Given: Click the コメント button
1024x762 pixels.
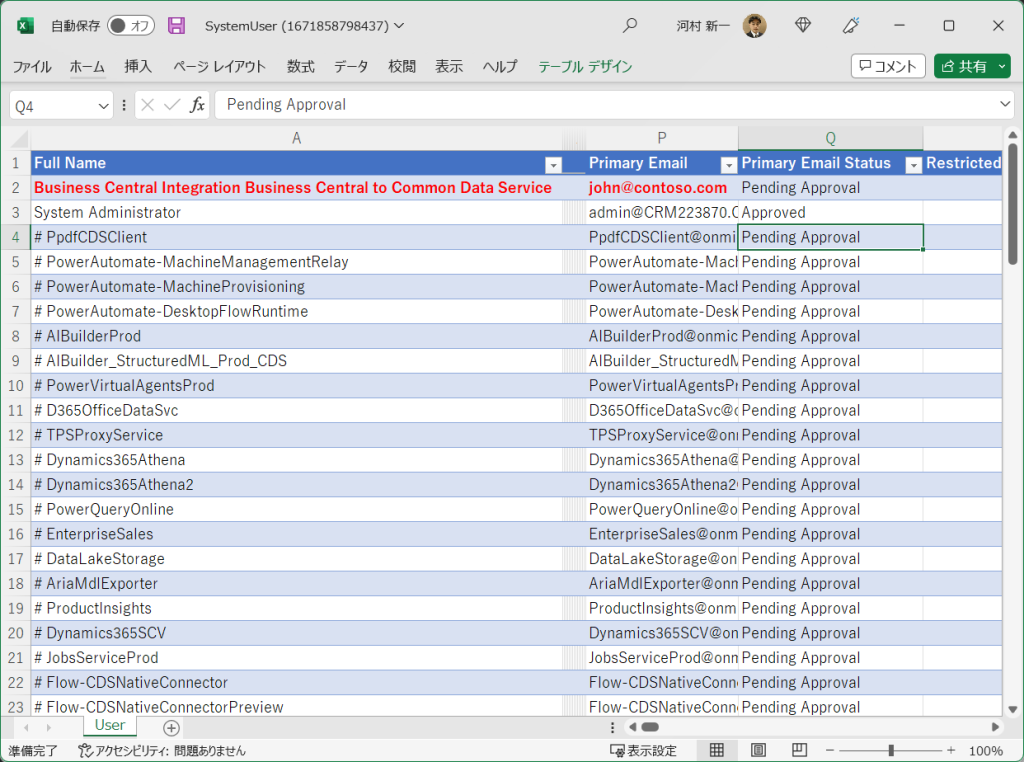Looking at the screenshot, I should 888,66.
